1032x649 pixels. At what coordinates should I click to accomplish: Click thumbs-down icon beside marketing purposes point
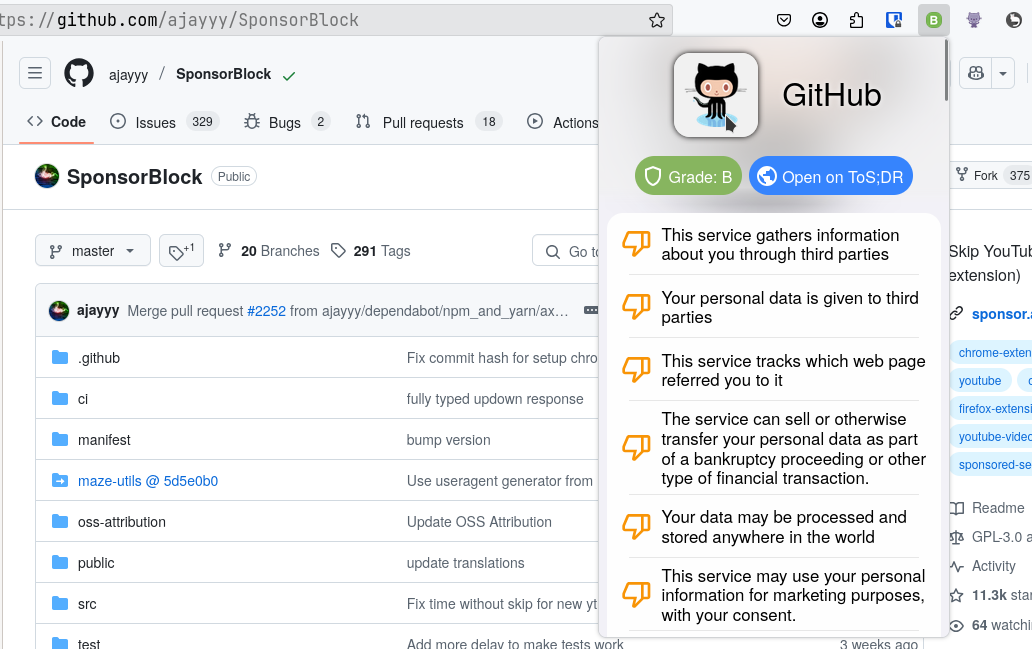tap(636, 594)
